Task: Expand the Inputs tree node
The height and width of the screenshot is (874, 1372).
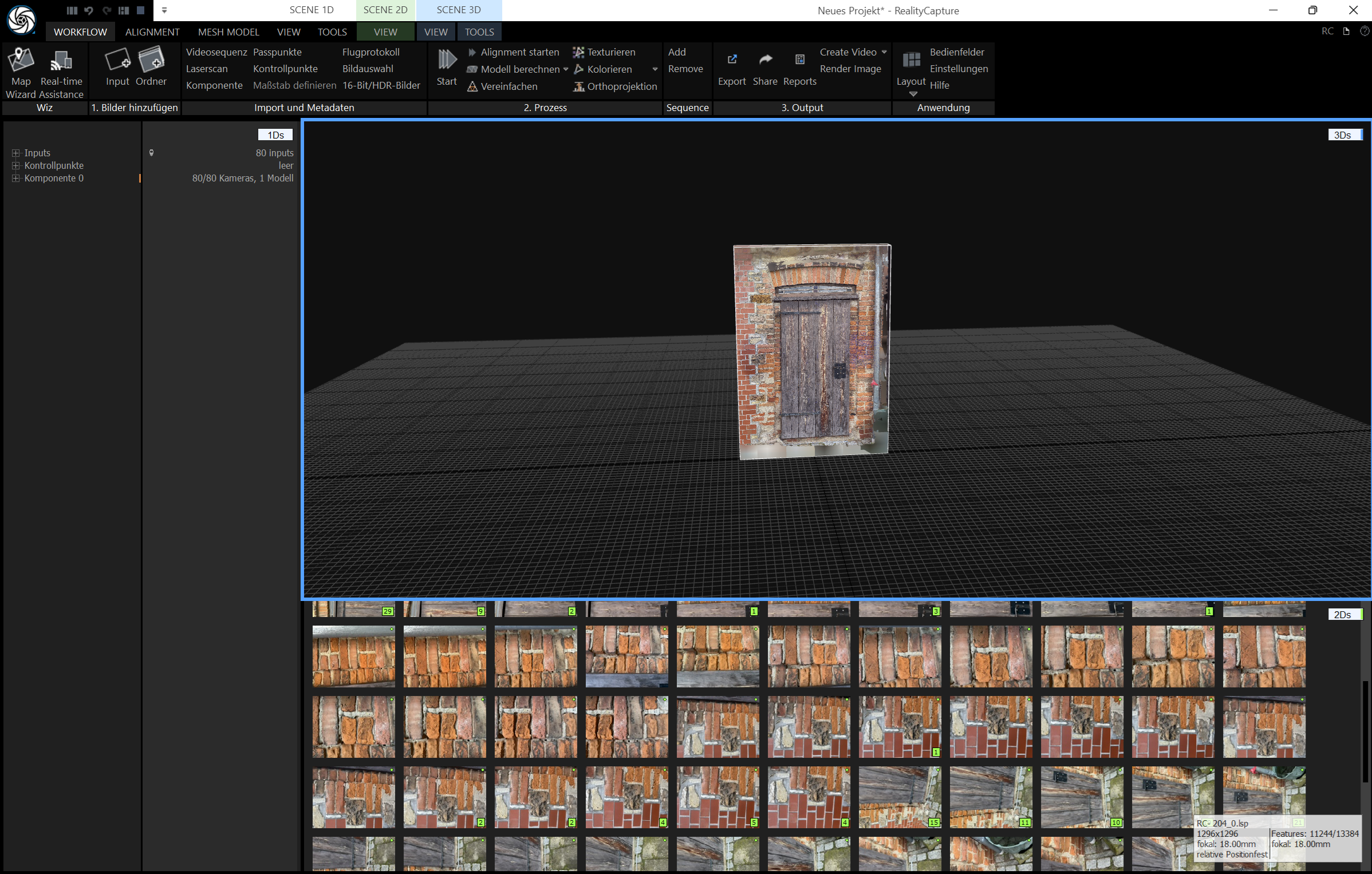Action: click(15, 153)
